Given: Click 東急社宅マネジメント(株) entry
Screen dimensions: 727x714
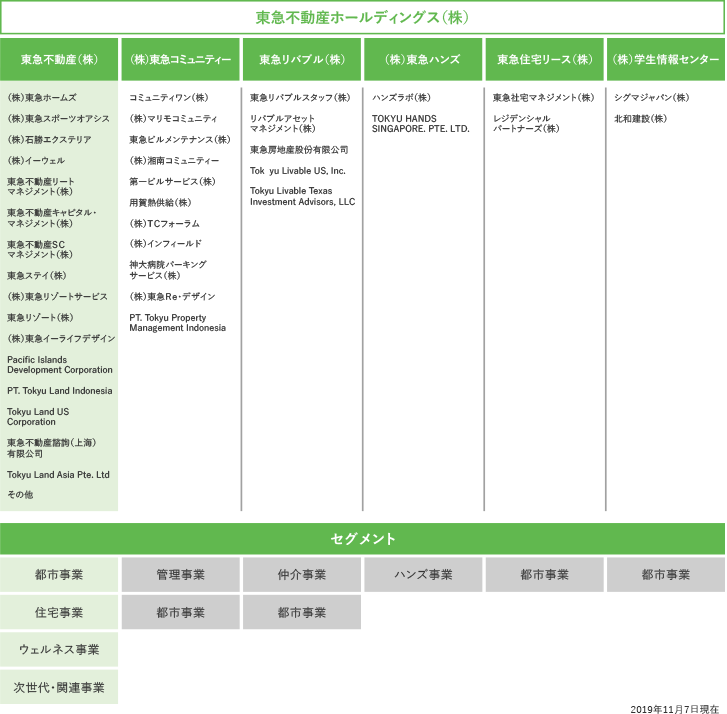Looking at the screenshot, I should click(543, 97).
